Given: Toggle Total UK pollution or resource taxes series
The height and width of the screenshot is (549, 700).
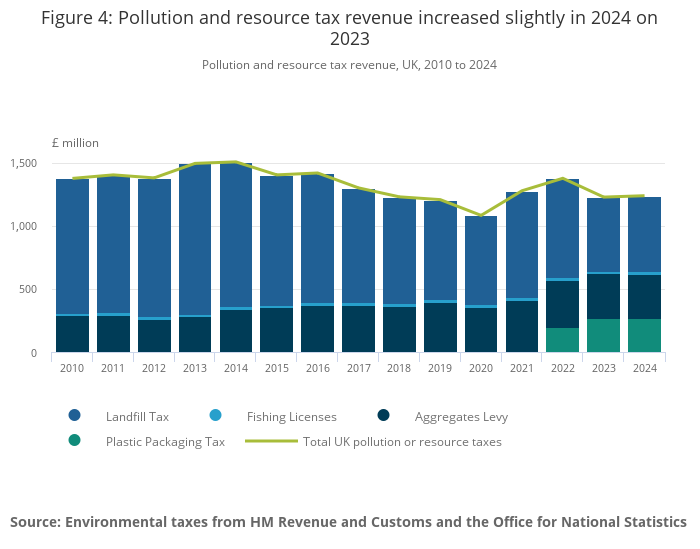Looking at the screenshot, I should tap(402, 441).
